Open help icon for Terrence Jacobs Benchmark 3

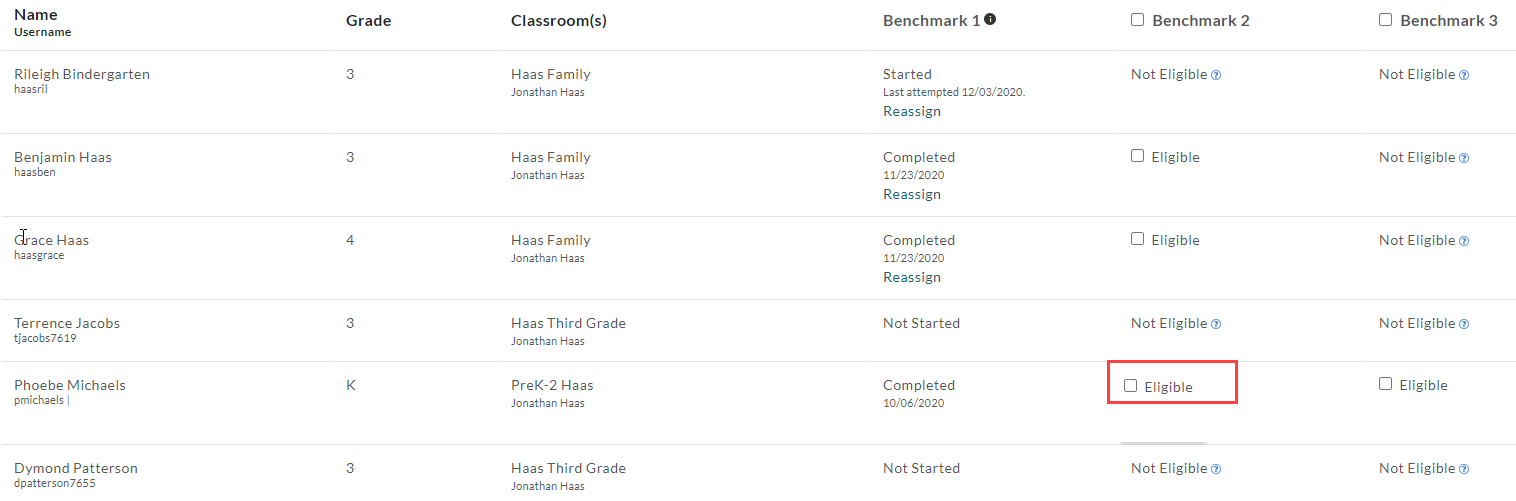tap(1464, 324)
